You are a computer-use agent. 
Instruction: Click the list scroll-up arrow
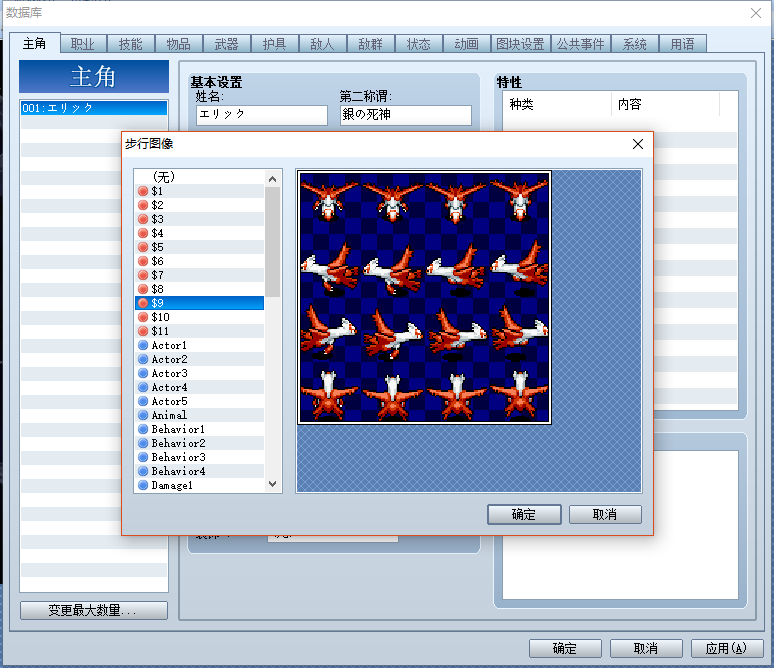click(x=272, y=179)
